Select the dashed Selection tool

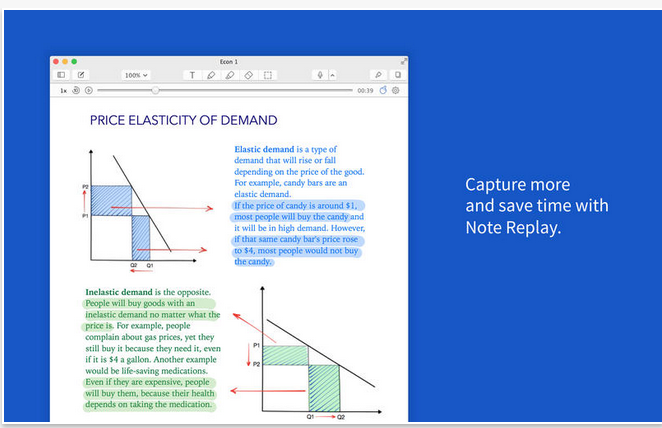(268, 75)
